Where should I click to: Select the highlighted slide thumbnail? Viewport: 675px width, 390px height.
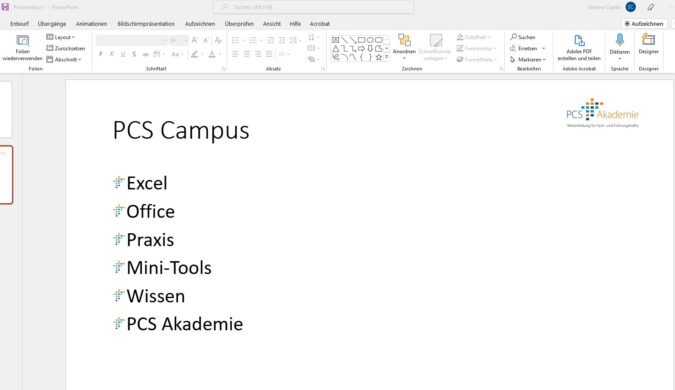click(x=6, y=175)
